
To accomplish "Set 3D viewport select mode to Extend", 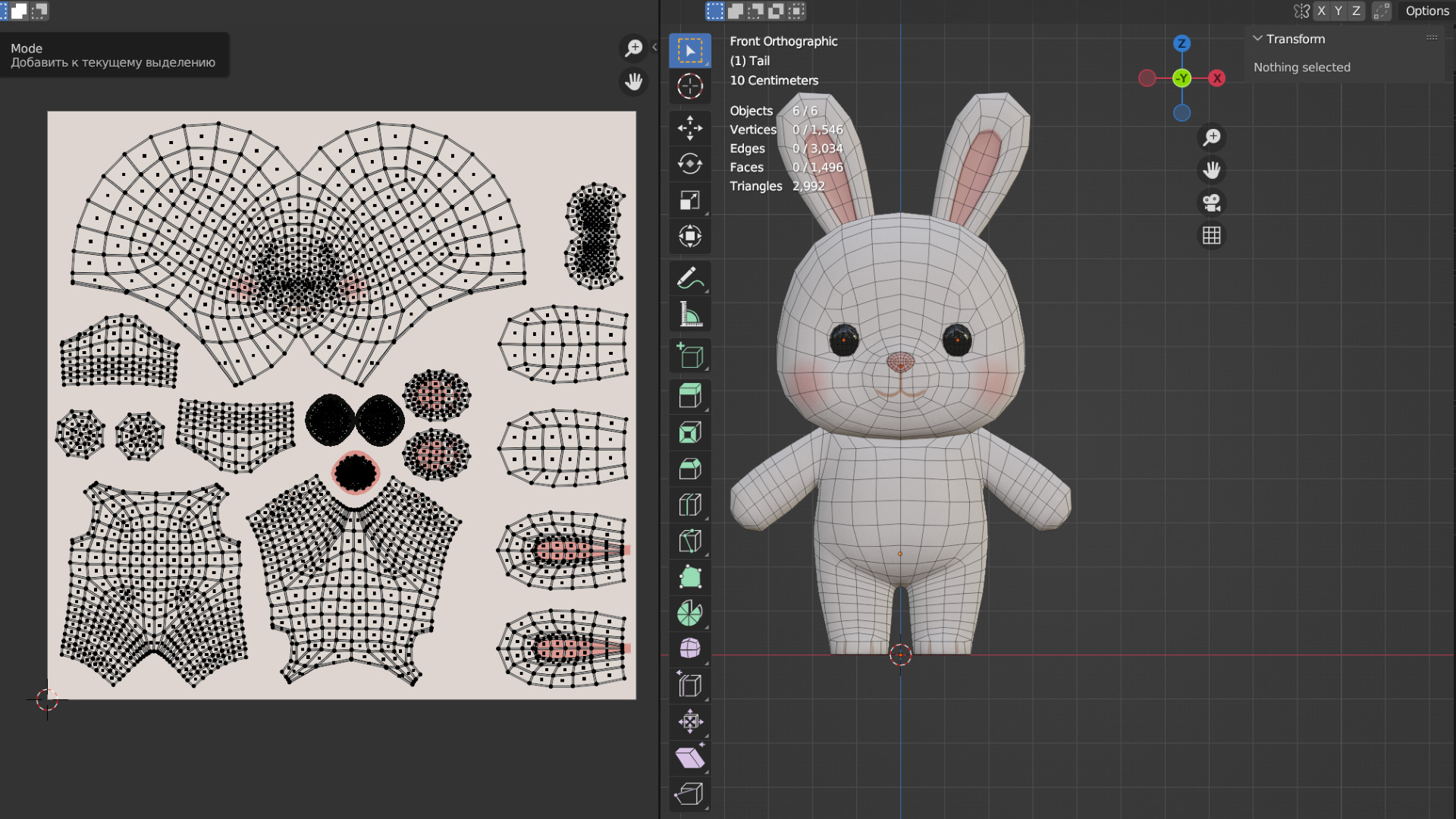I will pyautogui.click(x=736, y=11).
